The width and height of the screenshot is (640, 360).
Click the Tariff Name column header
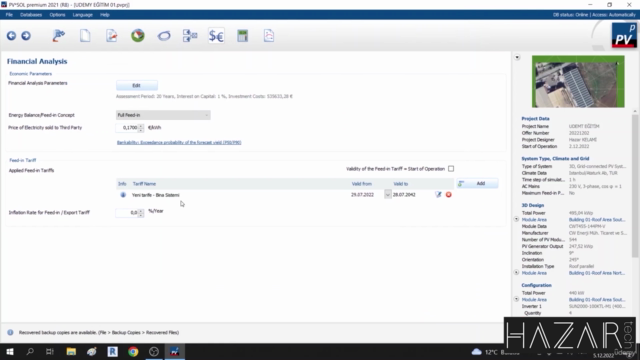(144, 184)
